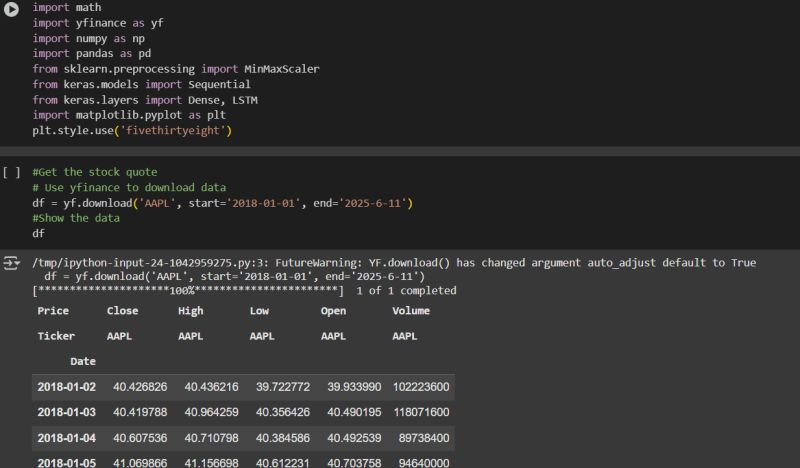Click the Open column header
Image resolution: width=800 pixels, height=468 pixels.
point(335,311)
